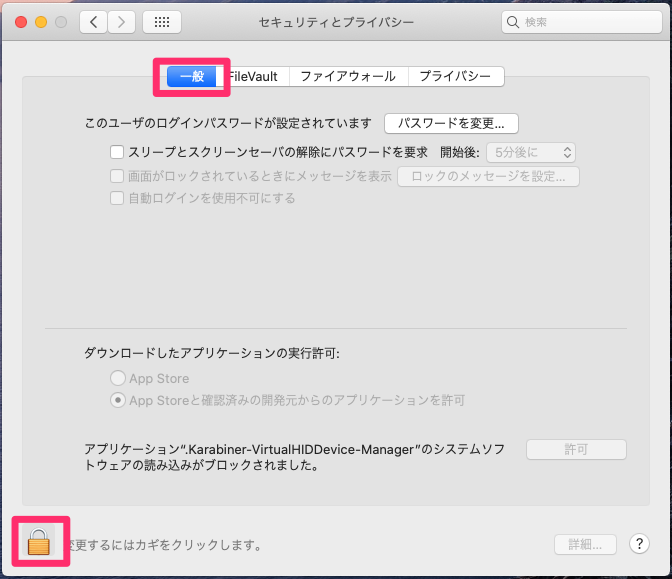Viewport: 672px width, 579px height.
Task: Click the セキュリティとプライバシー window title
Action: pos(336,22)
